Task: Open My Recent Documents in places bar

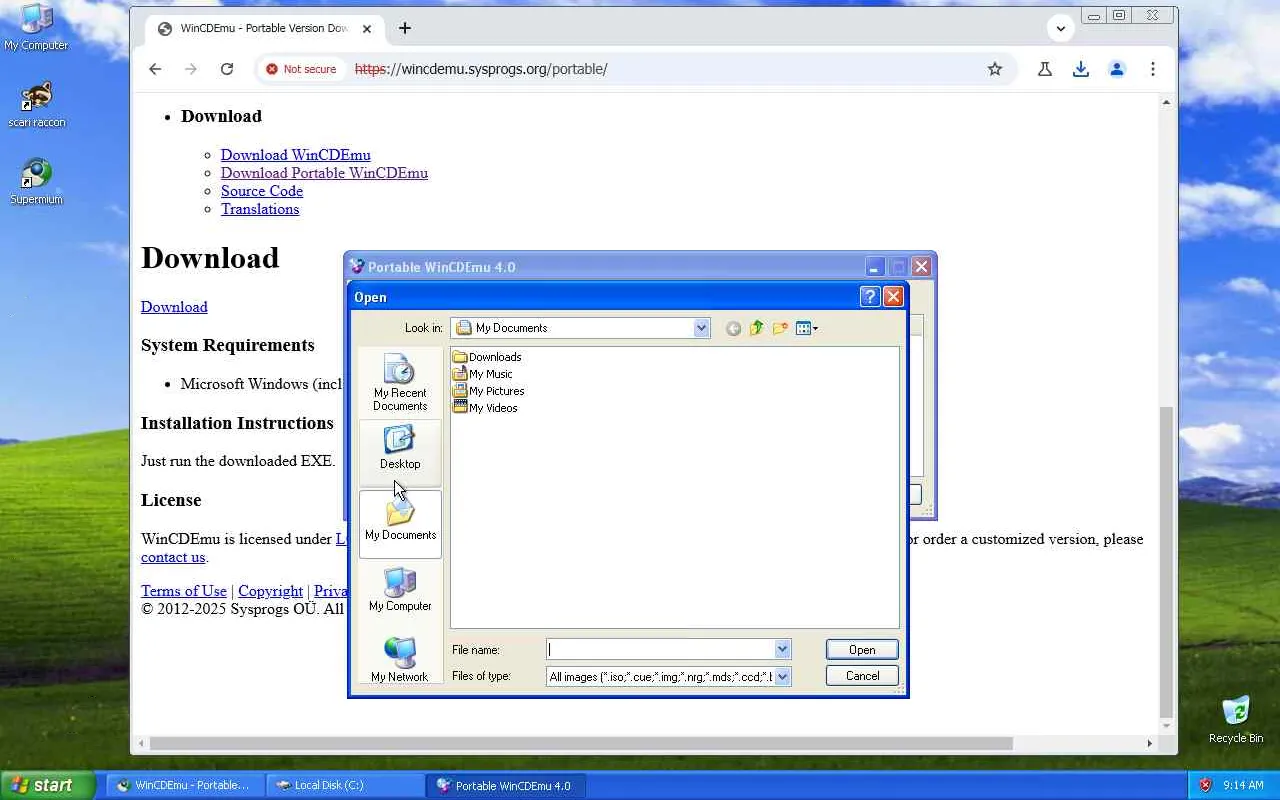Action: point(400,382)
